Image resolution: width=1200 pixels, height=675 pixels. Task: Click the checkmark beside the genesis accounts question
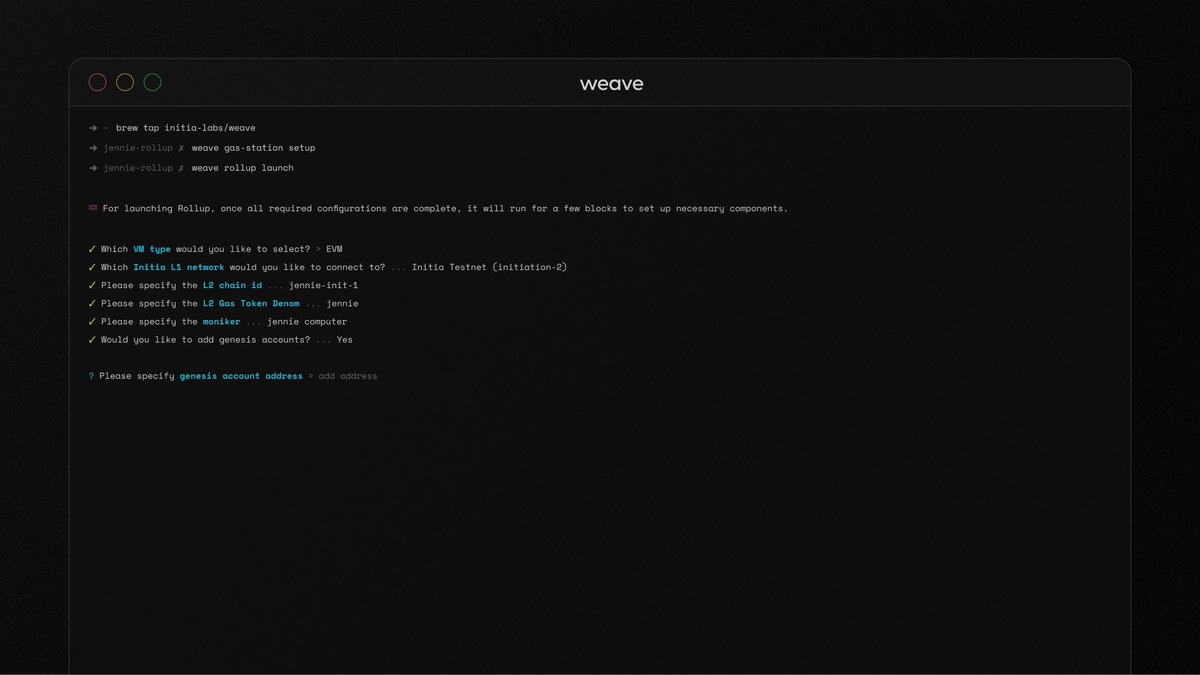(x=90, y=339)
